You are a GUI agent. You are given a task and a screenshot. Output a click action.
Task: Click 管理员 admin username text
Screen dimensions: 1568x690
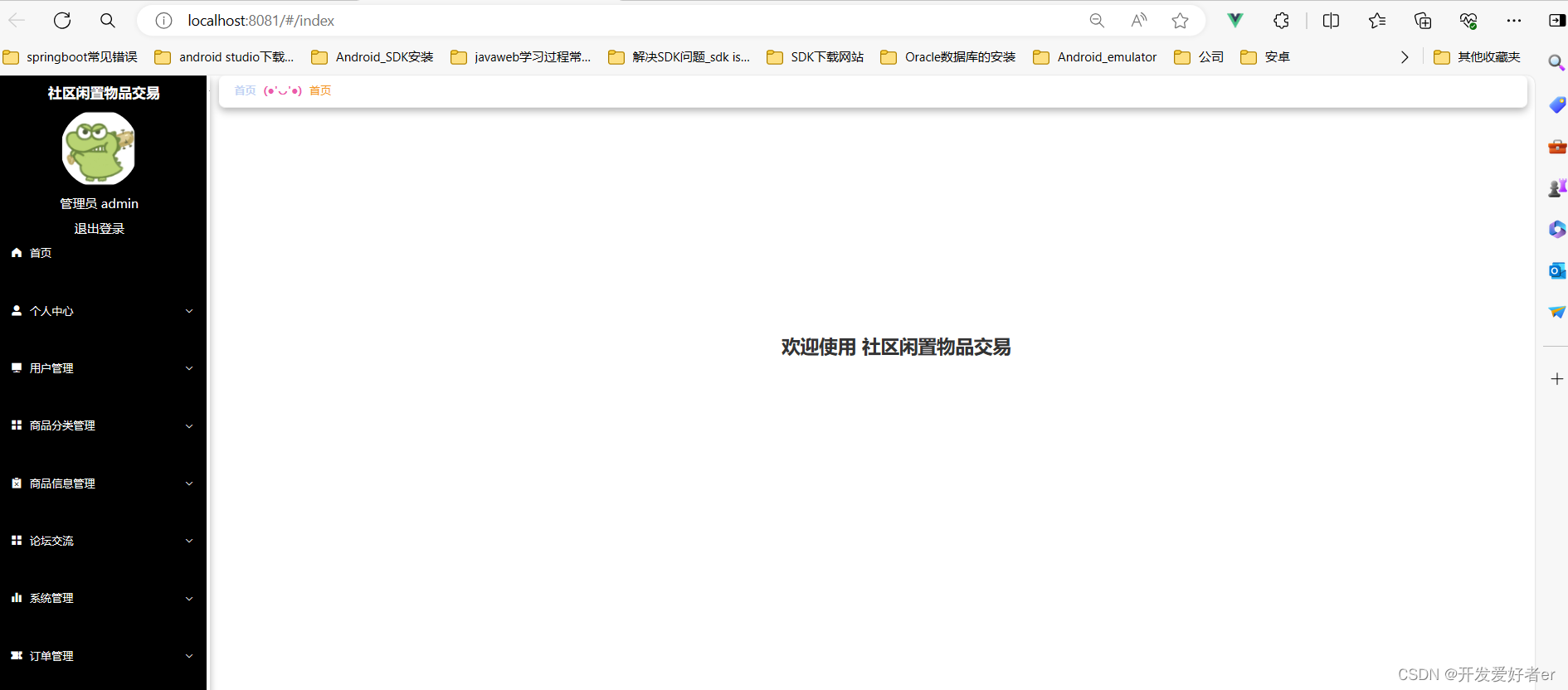coord(99,204)
